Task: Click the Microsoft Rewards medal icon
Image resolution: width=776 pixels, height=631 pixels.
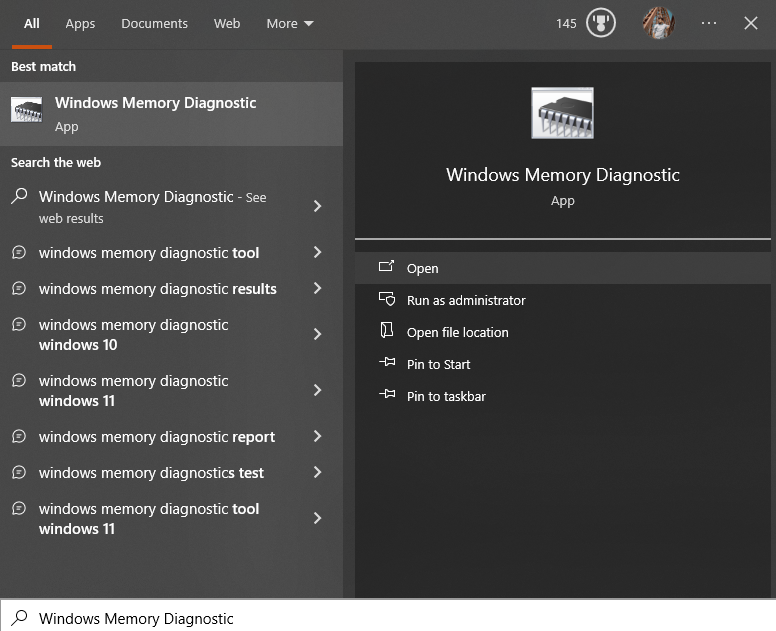Action: pyautogui.click(x=601, y=23)
